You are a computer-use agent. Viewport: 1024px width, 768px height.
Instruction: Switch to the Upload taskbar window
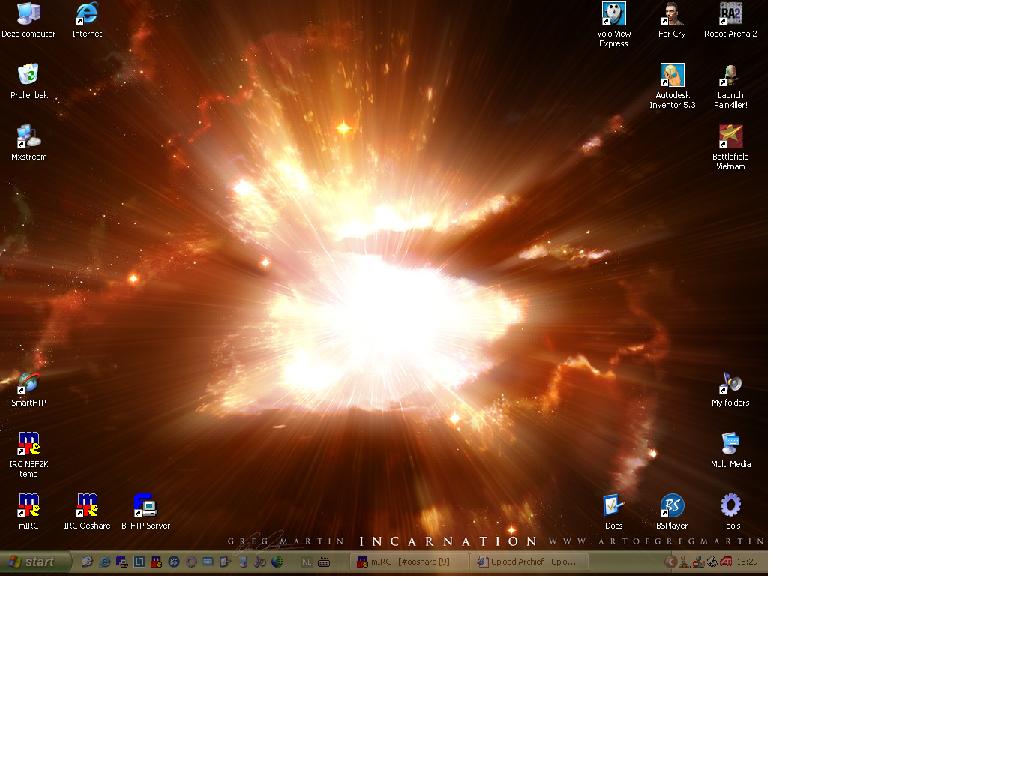[529, 562]
